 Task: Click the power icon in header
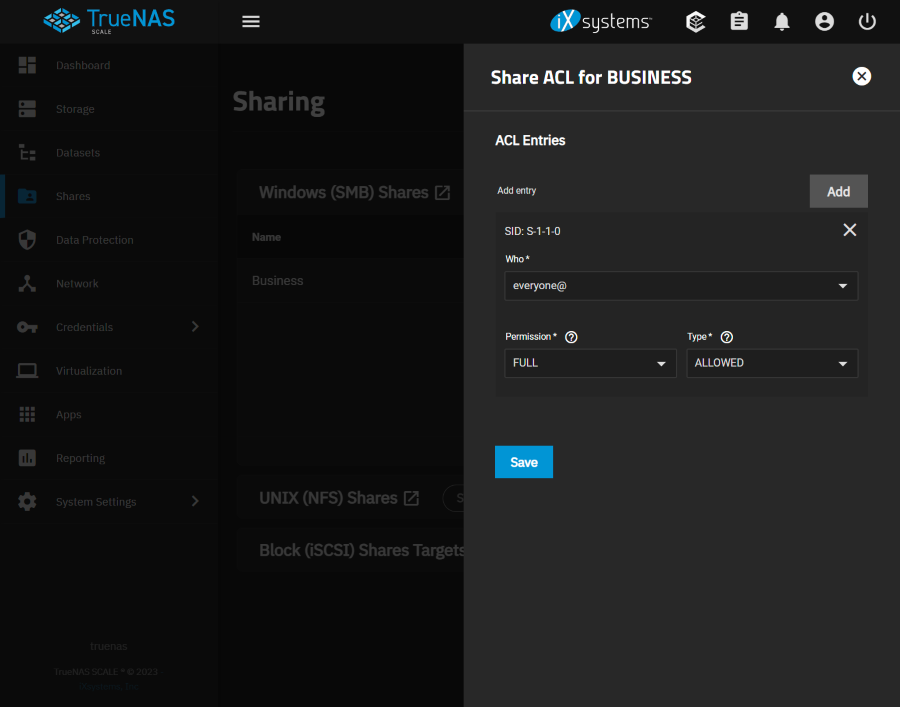[867, 21]
